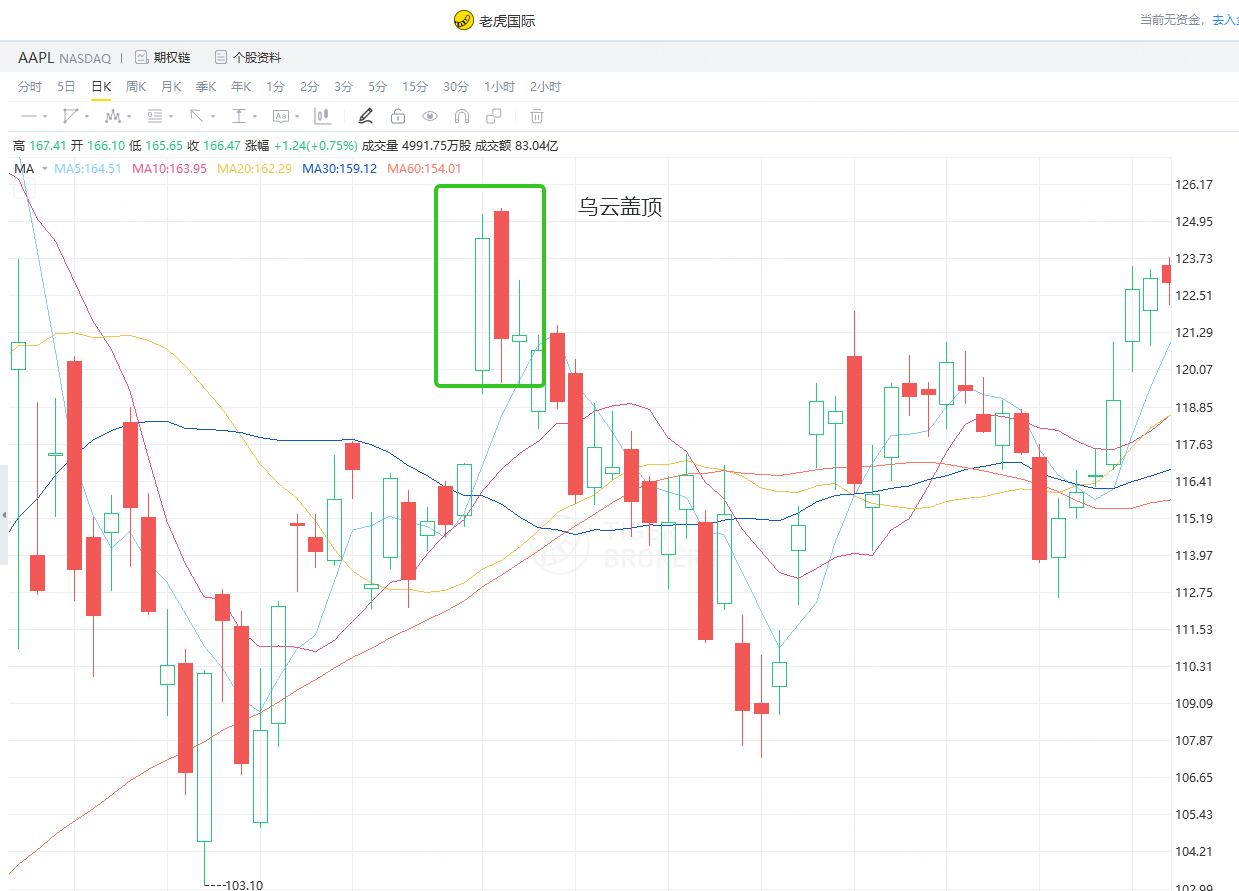Activate the pencil drawing tool

click(x=366, y=116)
